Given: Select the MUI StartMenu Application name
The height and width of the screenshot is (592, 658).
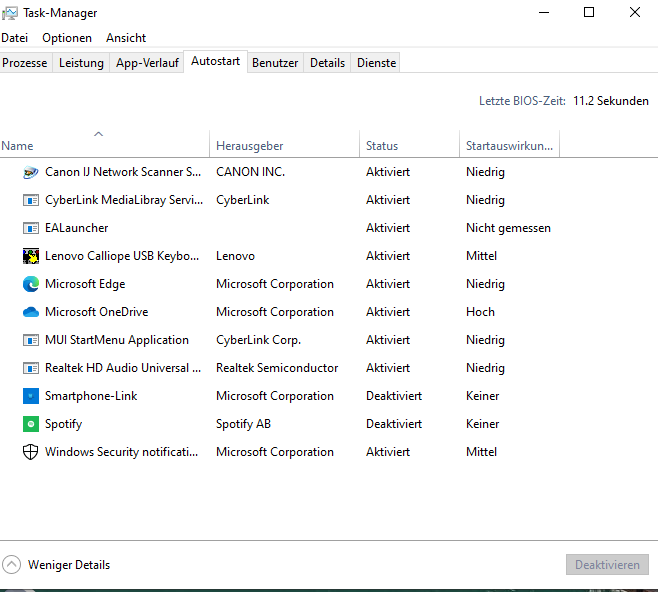Looking at the screenshot, I should click(x=117, y=340).
